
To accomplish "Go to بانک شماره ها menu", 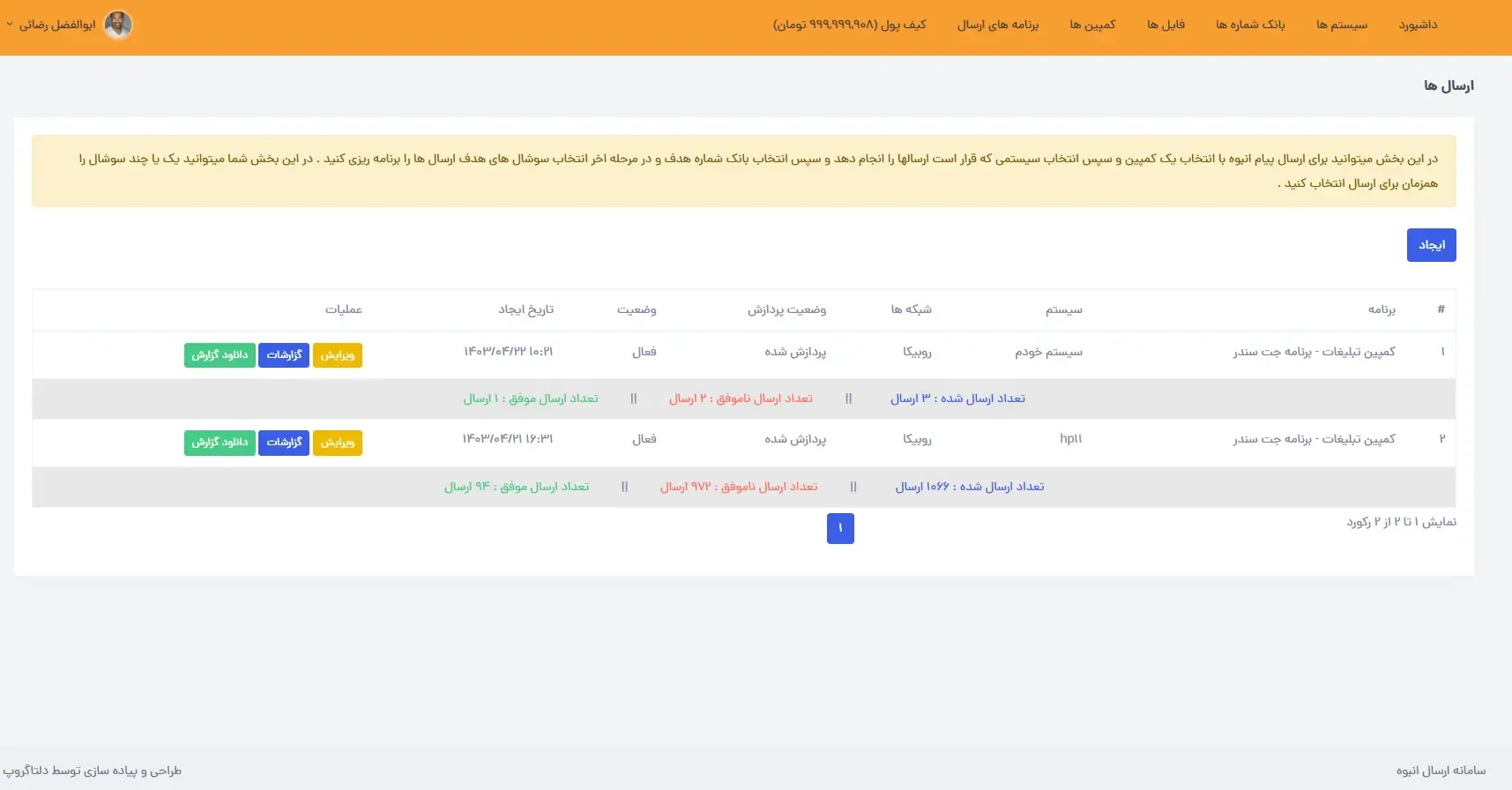I will 1250,25.
